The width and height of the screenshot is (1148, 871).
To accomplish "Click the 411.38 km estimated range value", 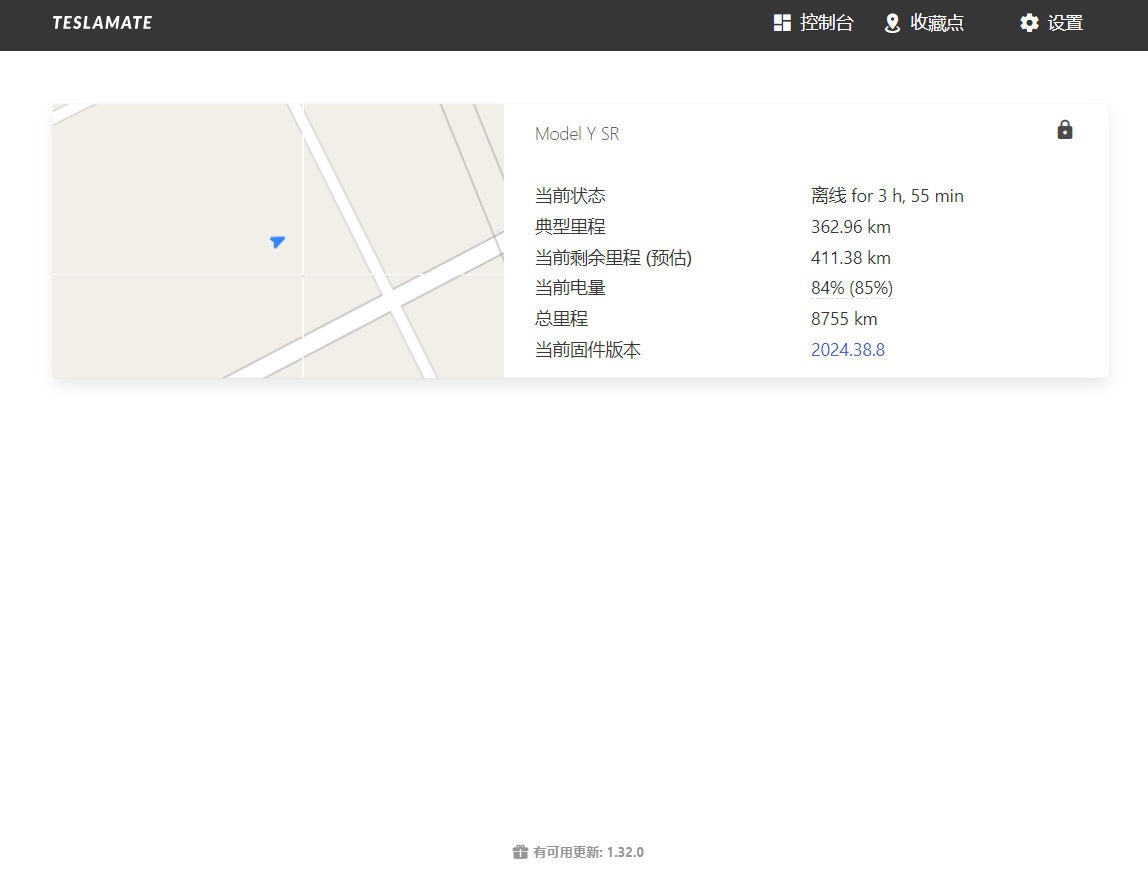I will (850, 258).
